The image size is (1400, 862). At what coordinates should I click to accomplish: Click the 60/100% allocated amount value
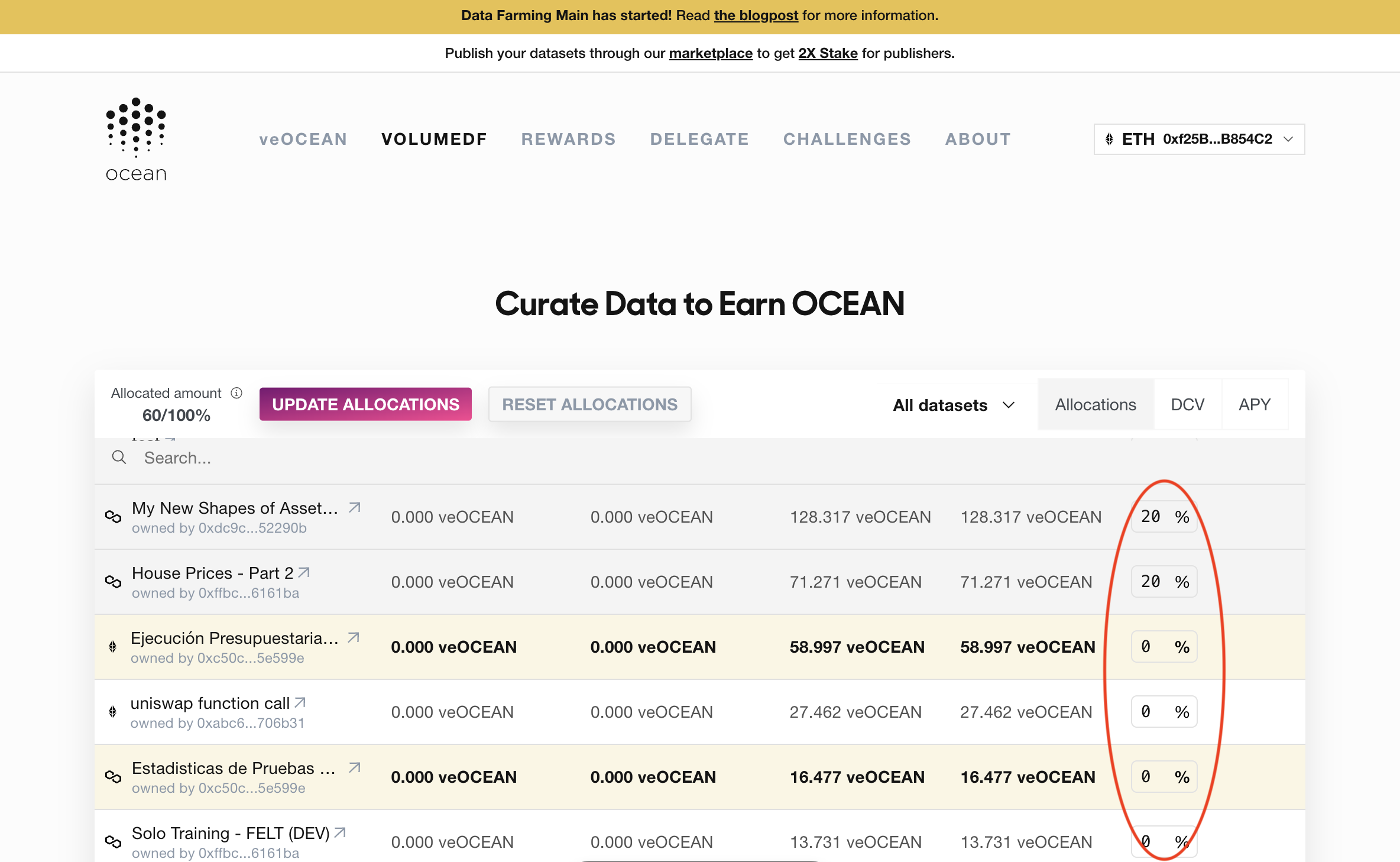(176, 416)
